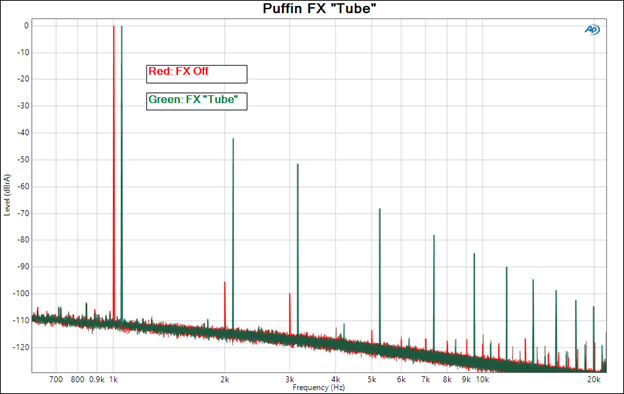This screenshot has height=394, width=624.
Task: Select the 'Green: FX "Tube"' legend box
Action: (x=197, y=101)
